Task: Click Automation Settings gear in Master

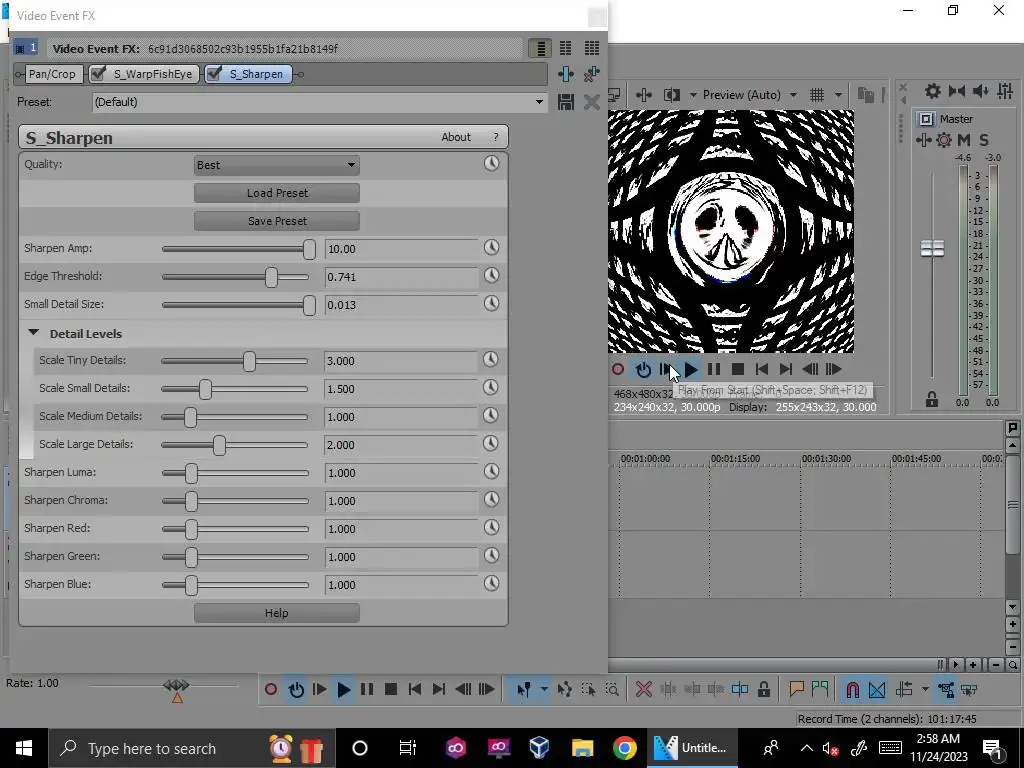Action: [x=944, y=140]
